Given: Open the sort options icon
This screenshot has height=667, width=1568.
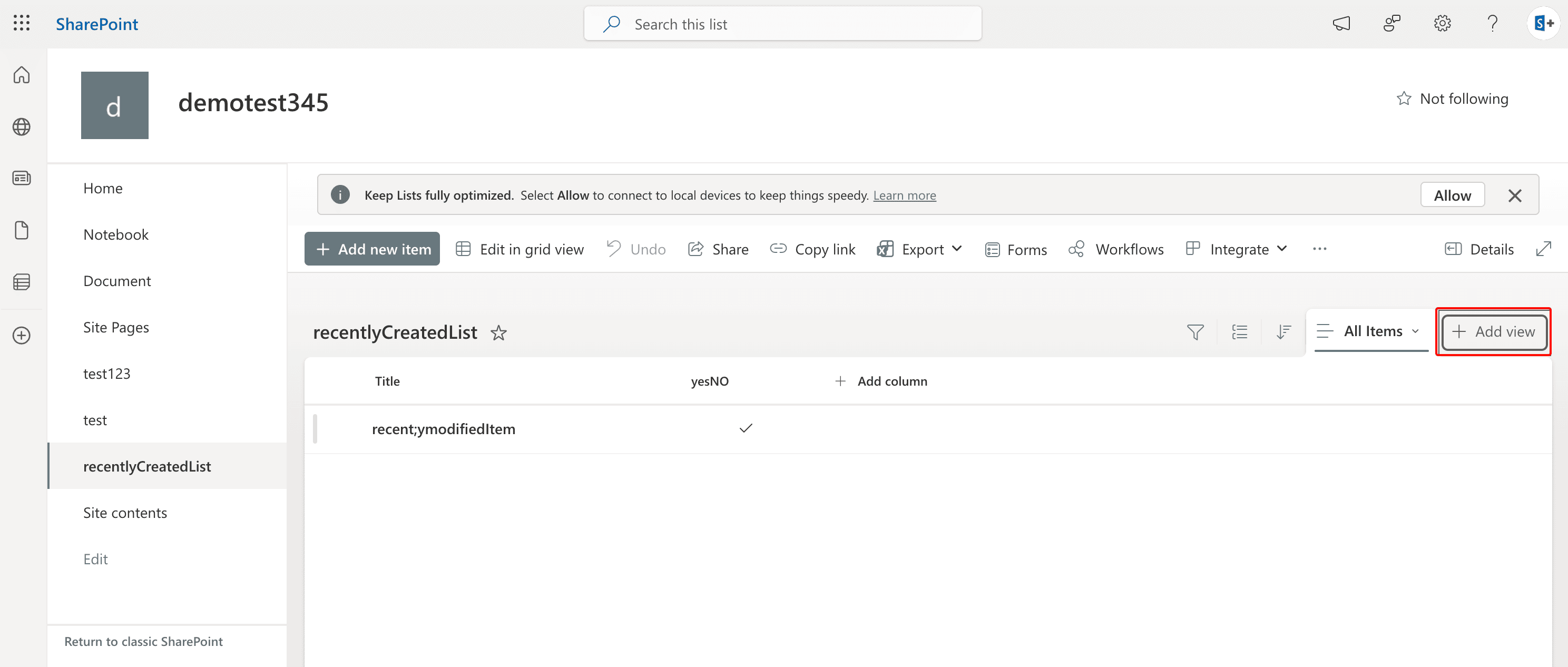Looking at the screenshot, I should click(1283, 332).
